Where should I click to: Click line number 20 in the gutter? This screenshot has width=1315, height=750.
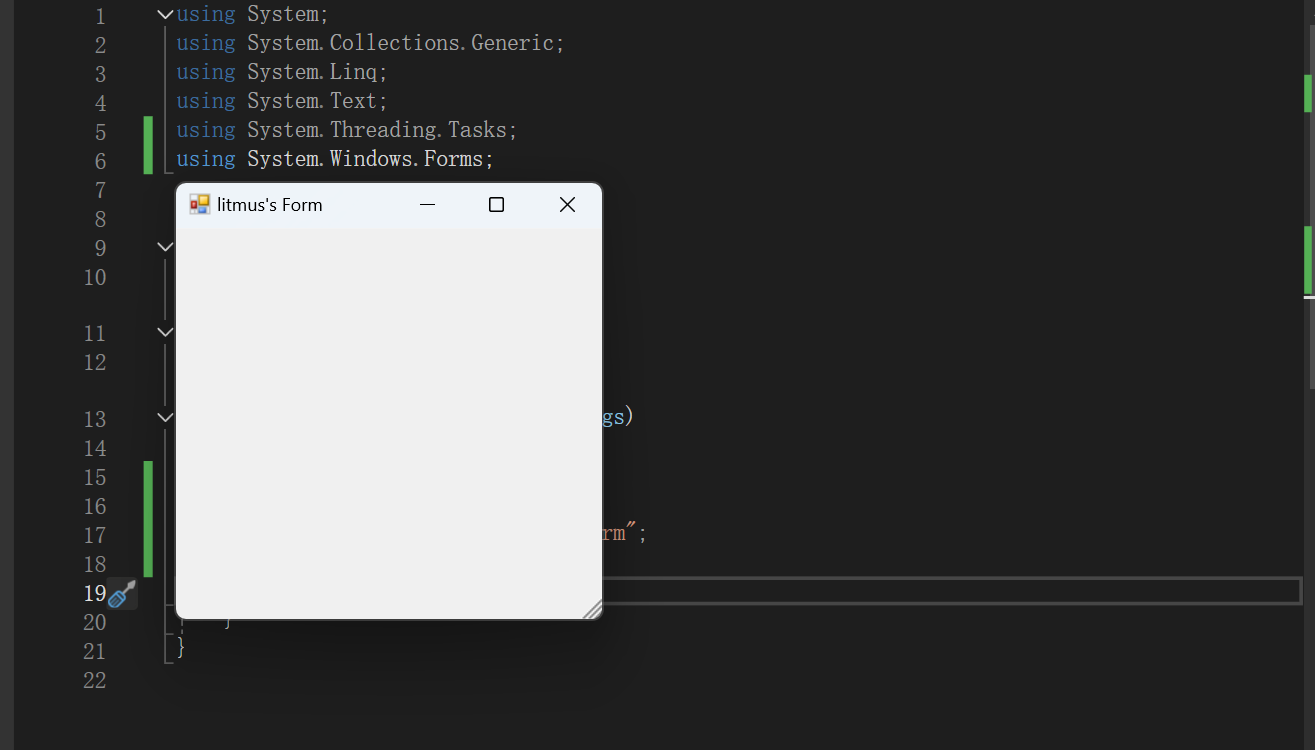point(95,622)
